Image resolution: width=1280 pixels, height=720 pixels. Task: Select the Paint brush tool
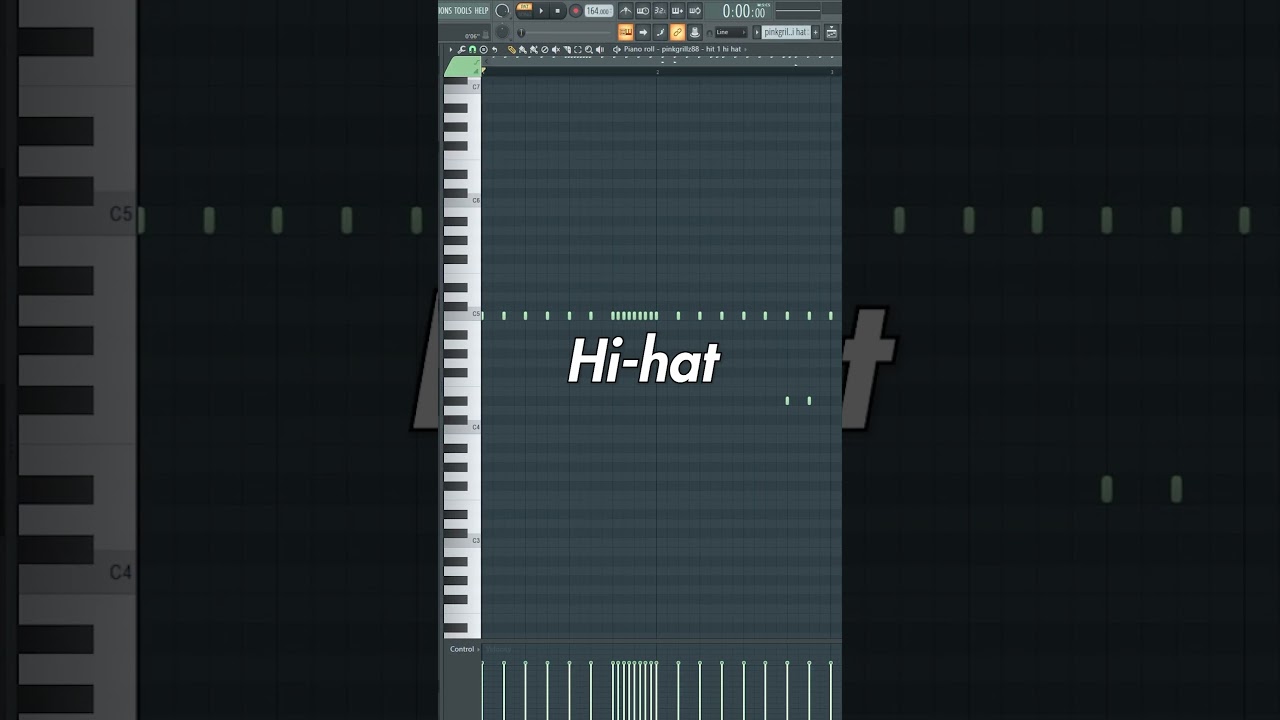(x=523, y=50)
